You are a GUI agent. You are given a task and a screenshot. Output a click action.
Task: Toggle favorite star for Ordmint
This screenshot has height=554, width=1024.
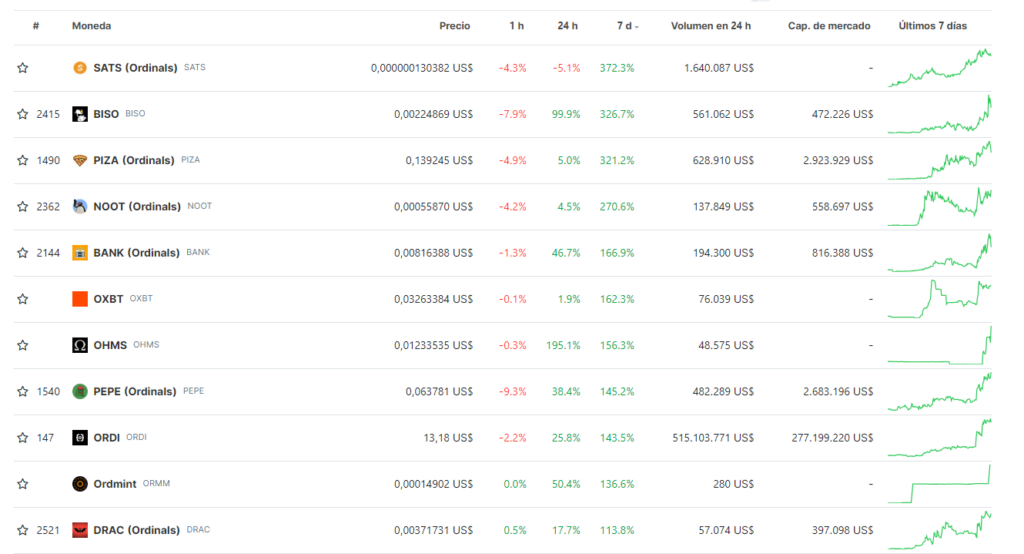[x=23, y=484]
